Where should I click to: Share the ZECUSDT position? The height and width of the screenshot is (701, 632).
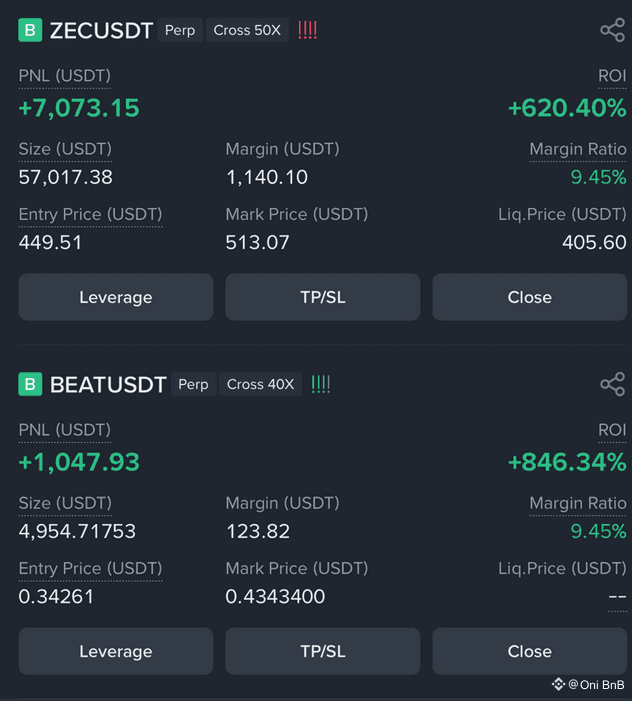tap(612, 30)
